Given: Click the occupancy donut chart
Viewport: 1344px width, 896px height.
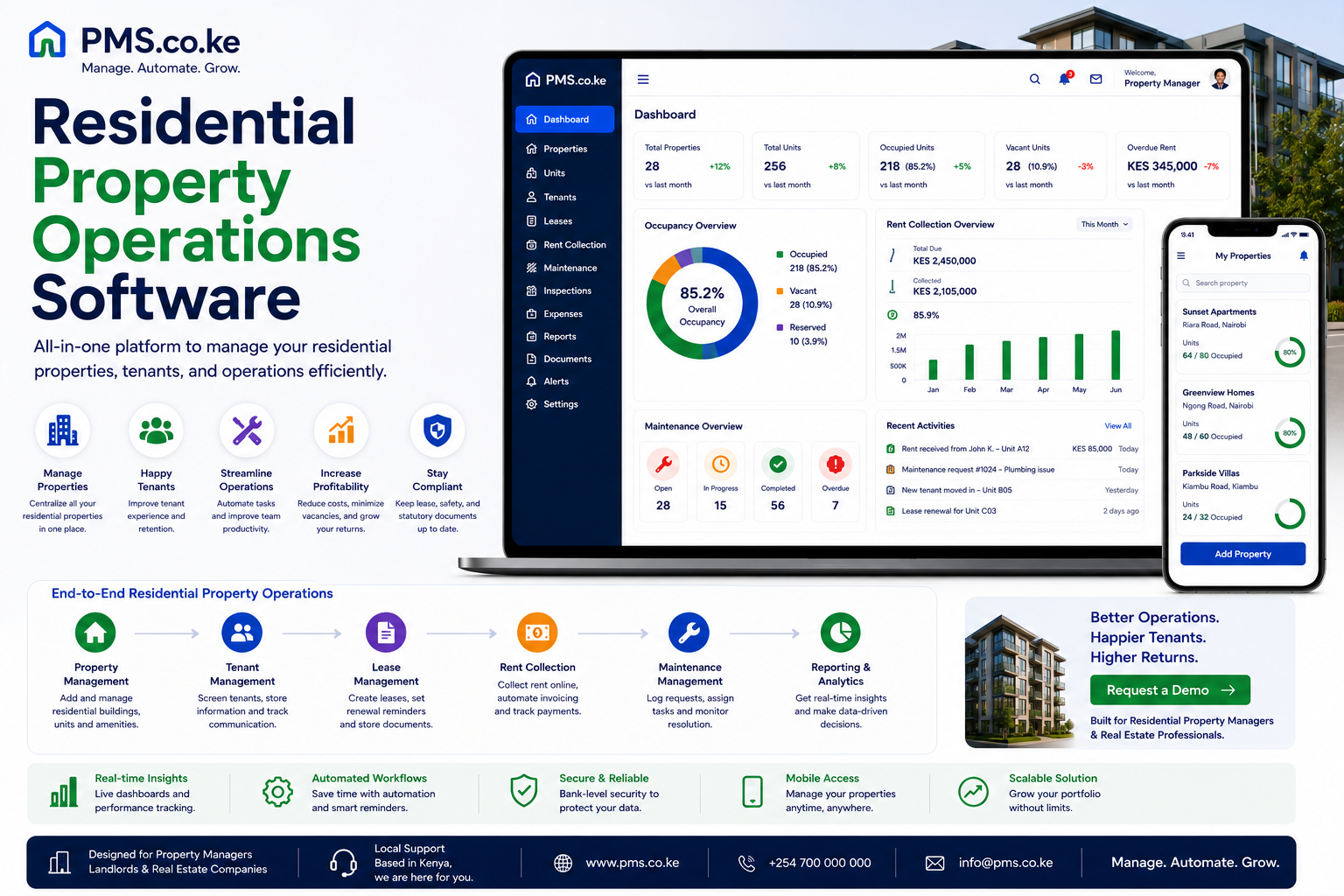Looking at the screenshot, I should pos(702,304).
